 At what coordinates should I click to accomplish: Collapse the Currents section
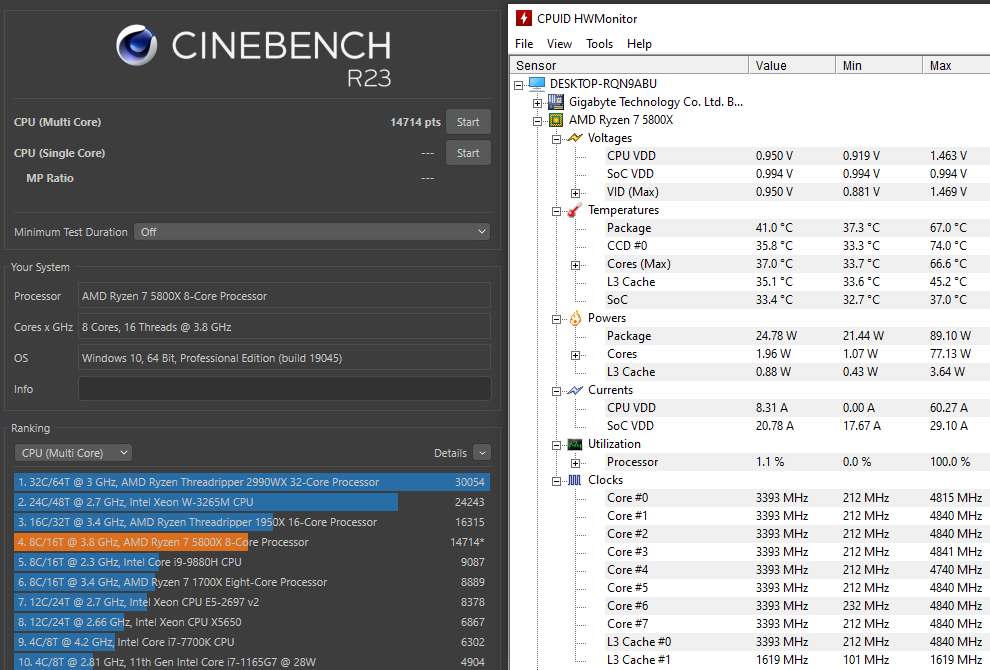coord(556,392)
